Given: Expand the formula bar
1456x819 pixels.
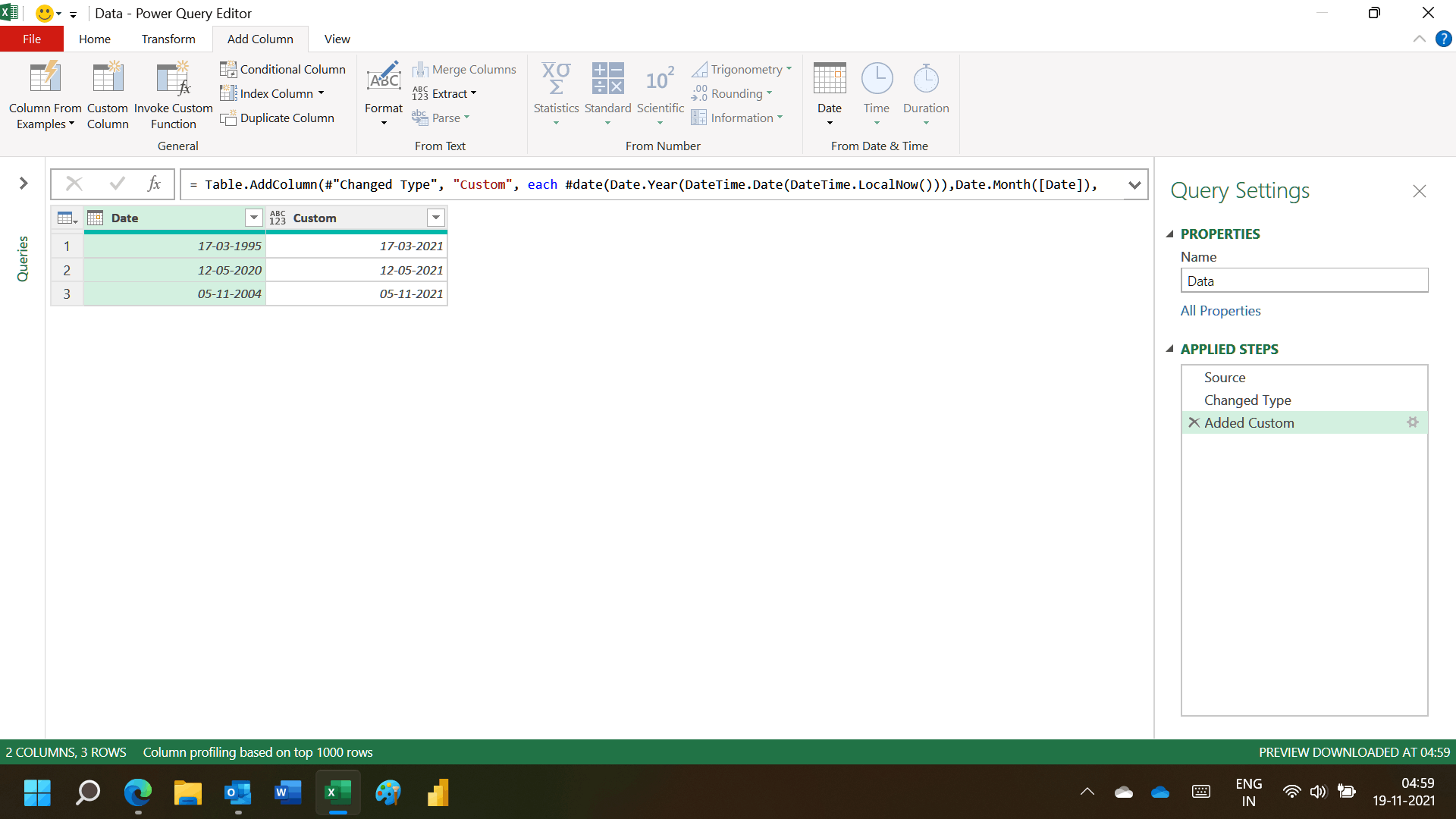Looking at the screenshot, I should pos(1134,184).
